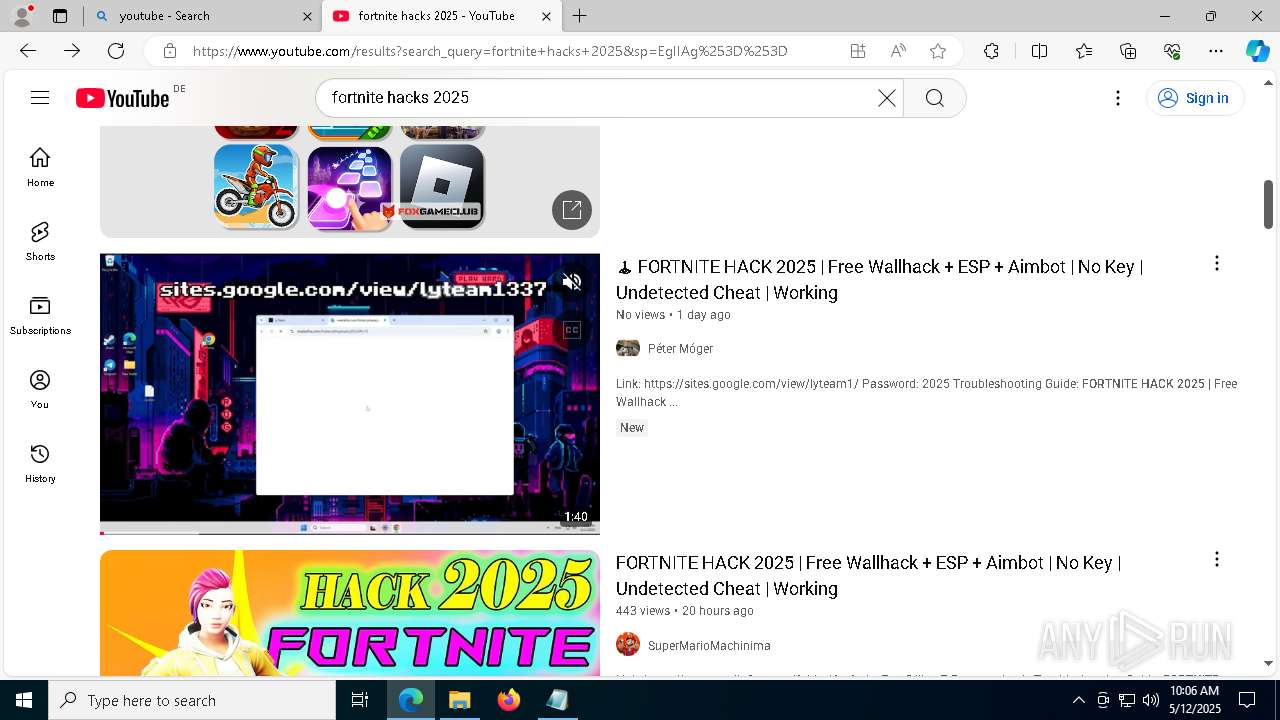Click the Roblox game ad icon
The width and height of the screenshot is (1280, 720).
click(x=442, y=187)
